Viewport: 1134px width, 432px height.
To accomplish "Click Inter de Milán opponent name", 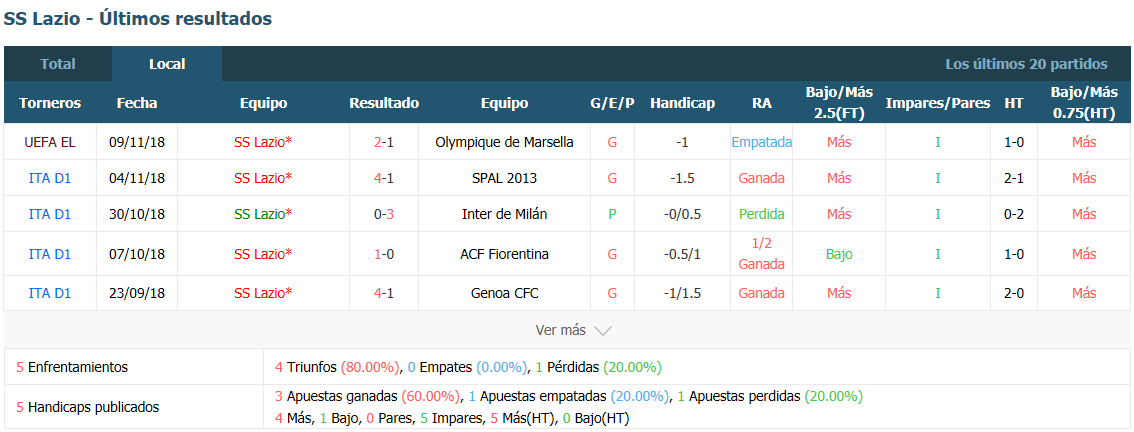I will click(x=504, y=214).
